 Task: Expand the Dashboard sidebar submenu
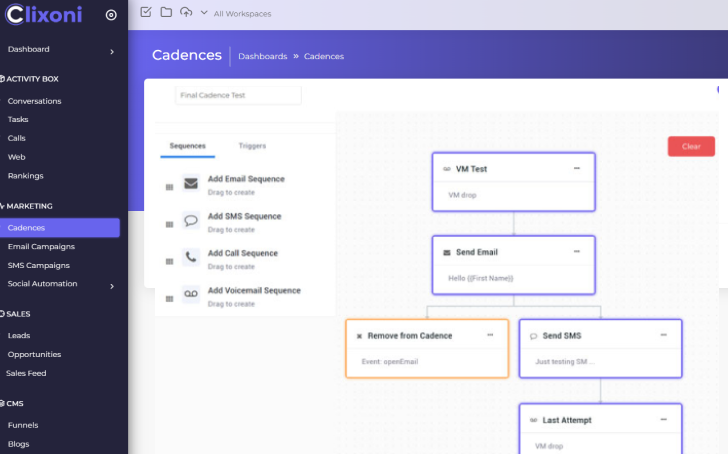tap(111, 50)
